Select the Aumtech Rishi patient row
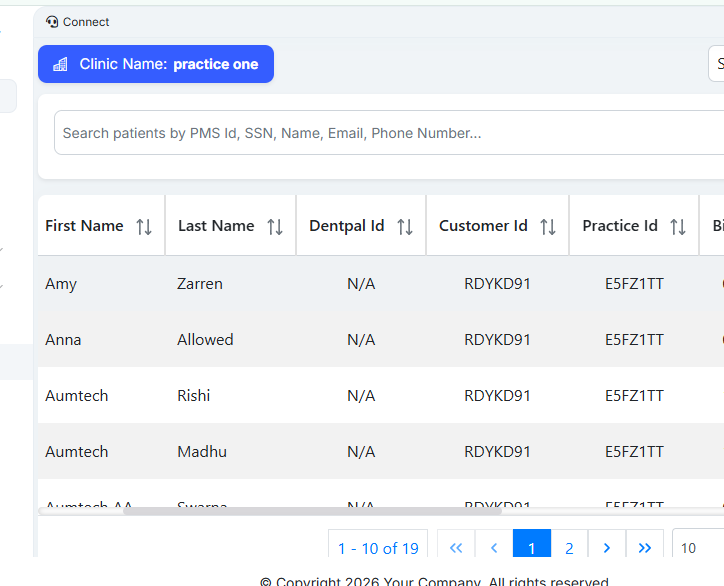724x586 pixels. point(300,396)
